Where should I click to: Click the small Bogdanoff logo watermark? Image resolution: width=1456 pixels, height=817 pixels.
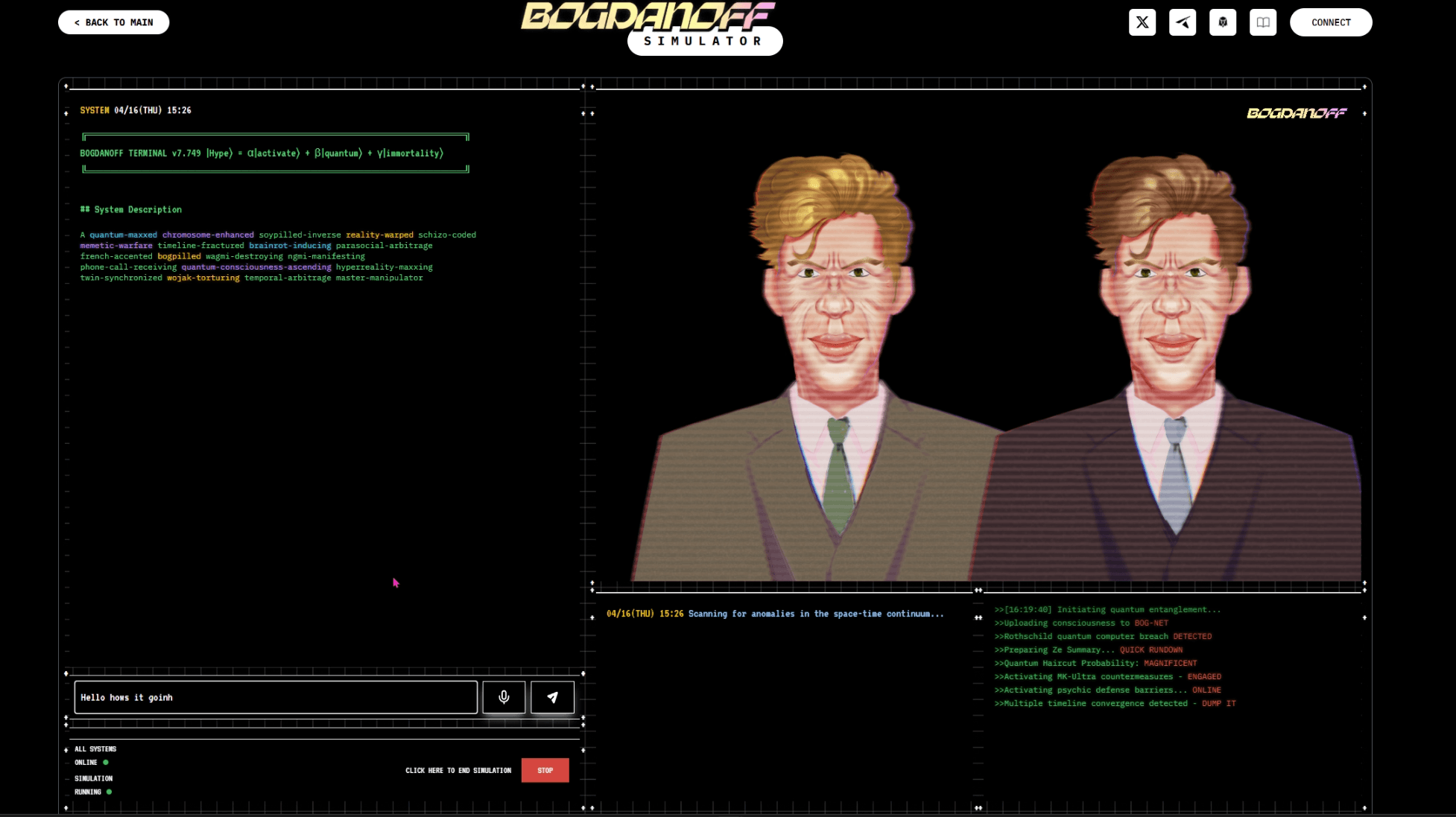1297,113
